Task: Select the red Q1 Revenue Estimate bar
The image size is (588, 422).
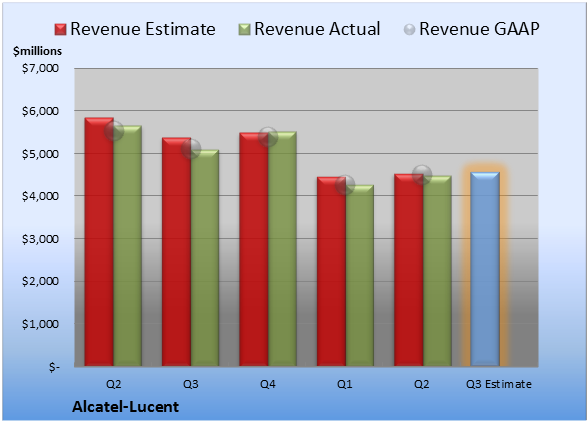Action: (331, 271)
